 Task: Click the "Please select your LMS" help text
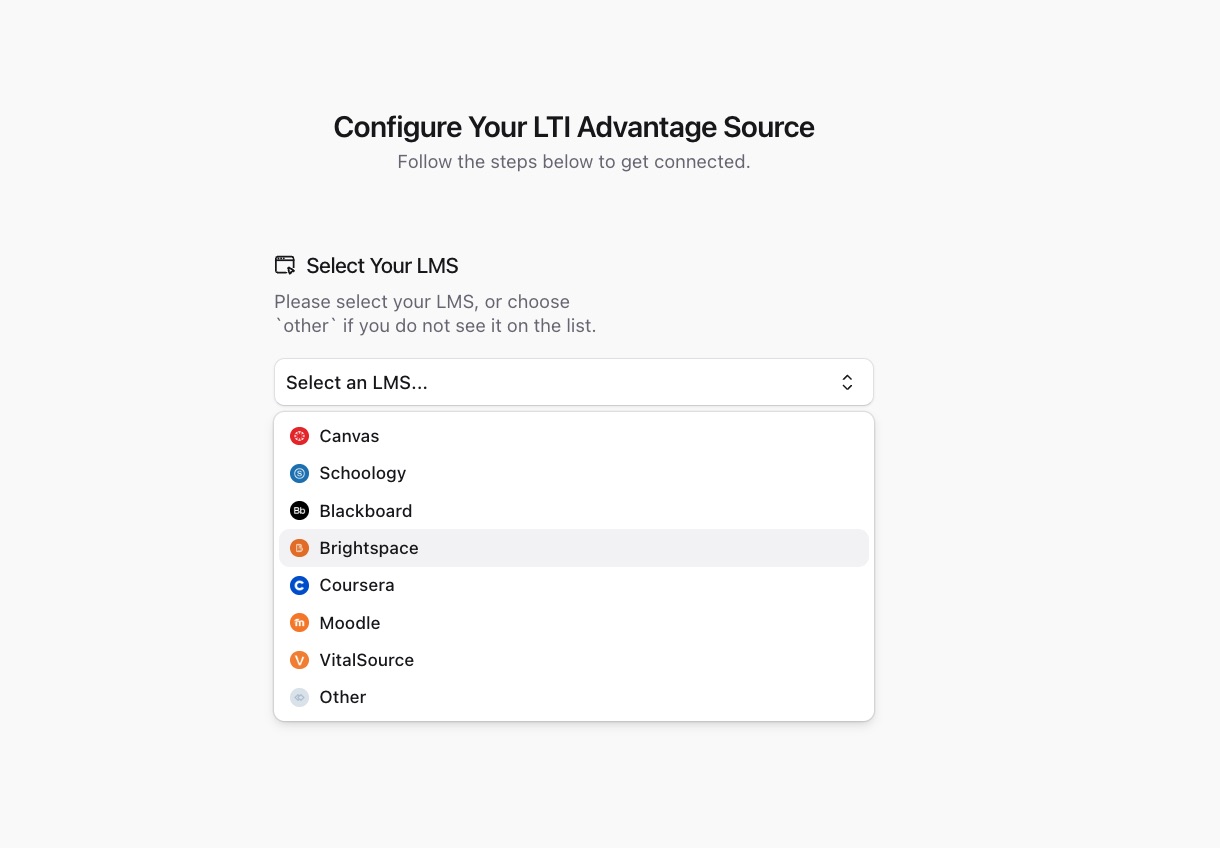tap(435, 314)
